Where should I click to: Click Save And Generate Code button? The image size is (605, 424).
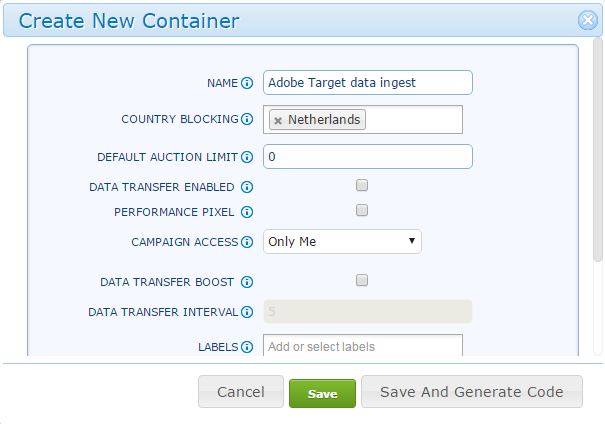471,392
